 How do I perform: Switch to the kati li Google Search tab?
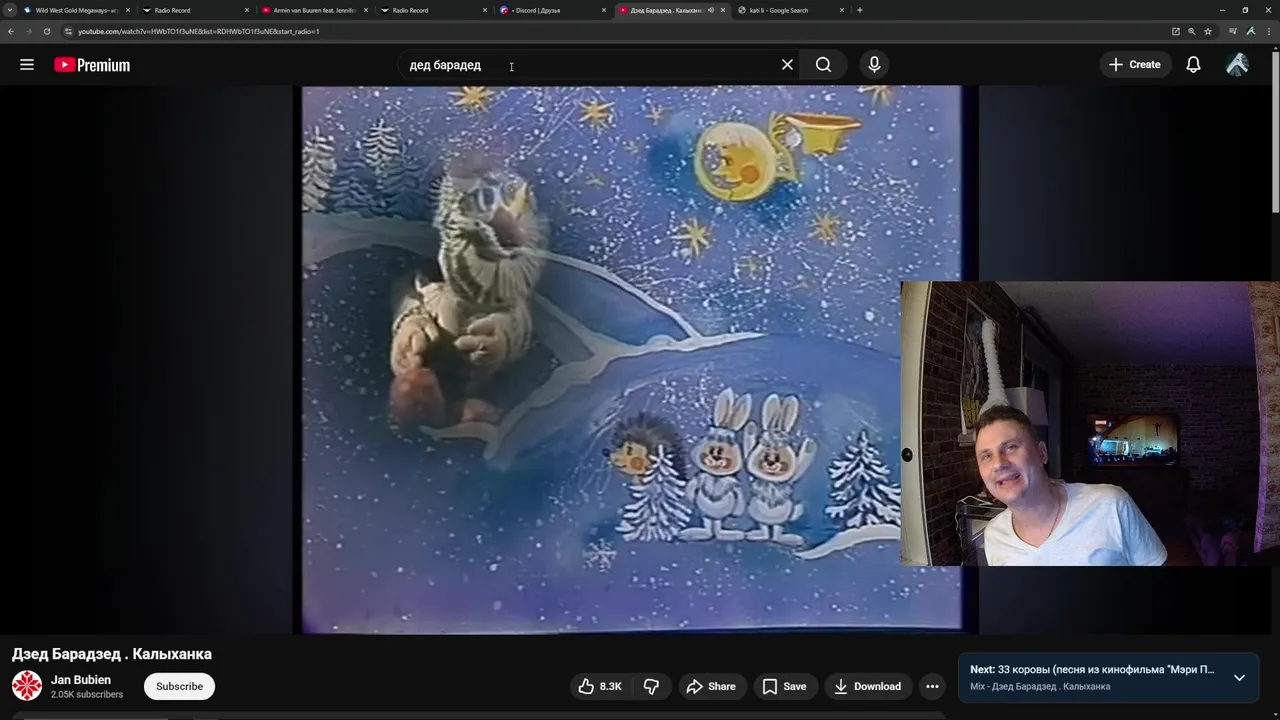790,10
